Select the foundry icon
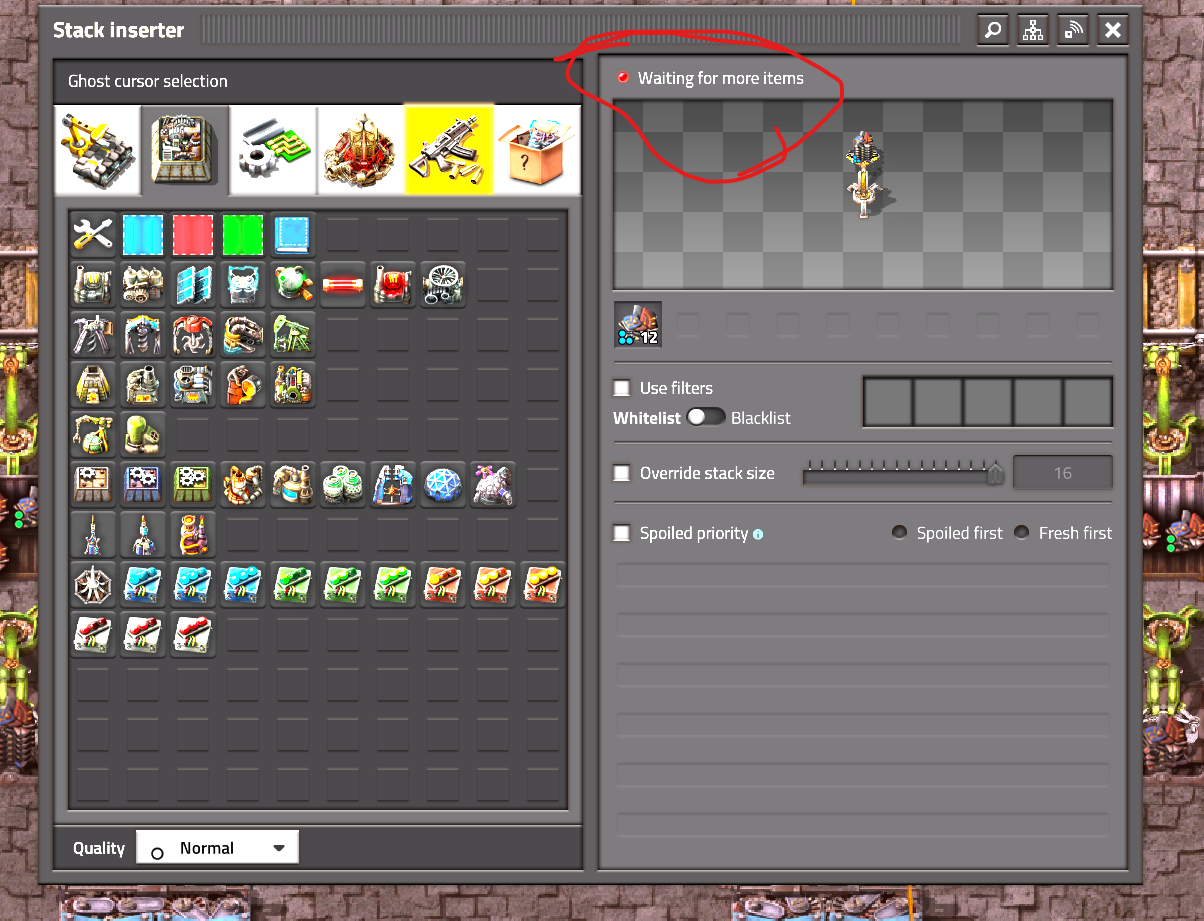Screen dimensions: 1204x921 245,385
